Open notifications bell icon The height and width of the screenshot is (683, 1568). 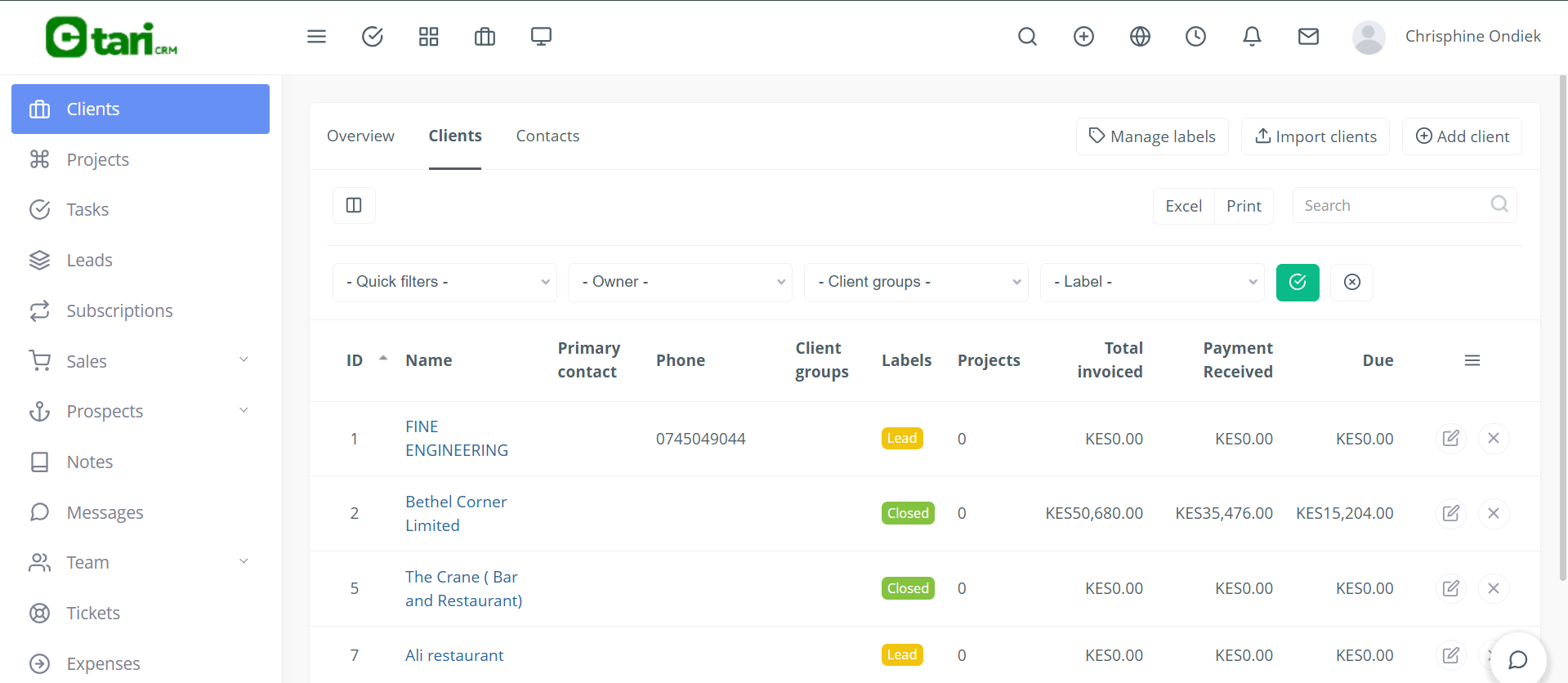[x=1252, y=36]
